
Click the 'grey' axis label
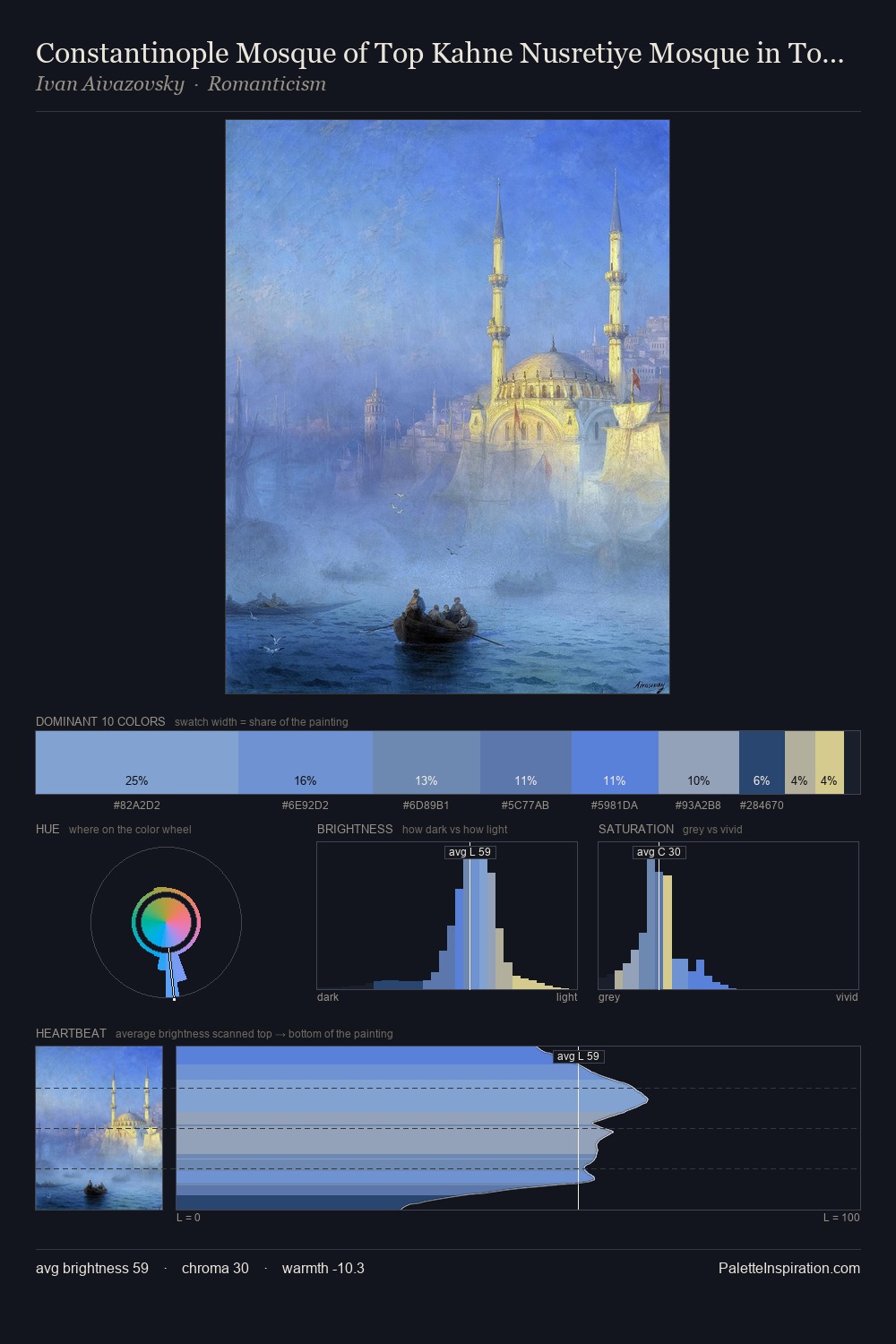(609, 997)
